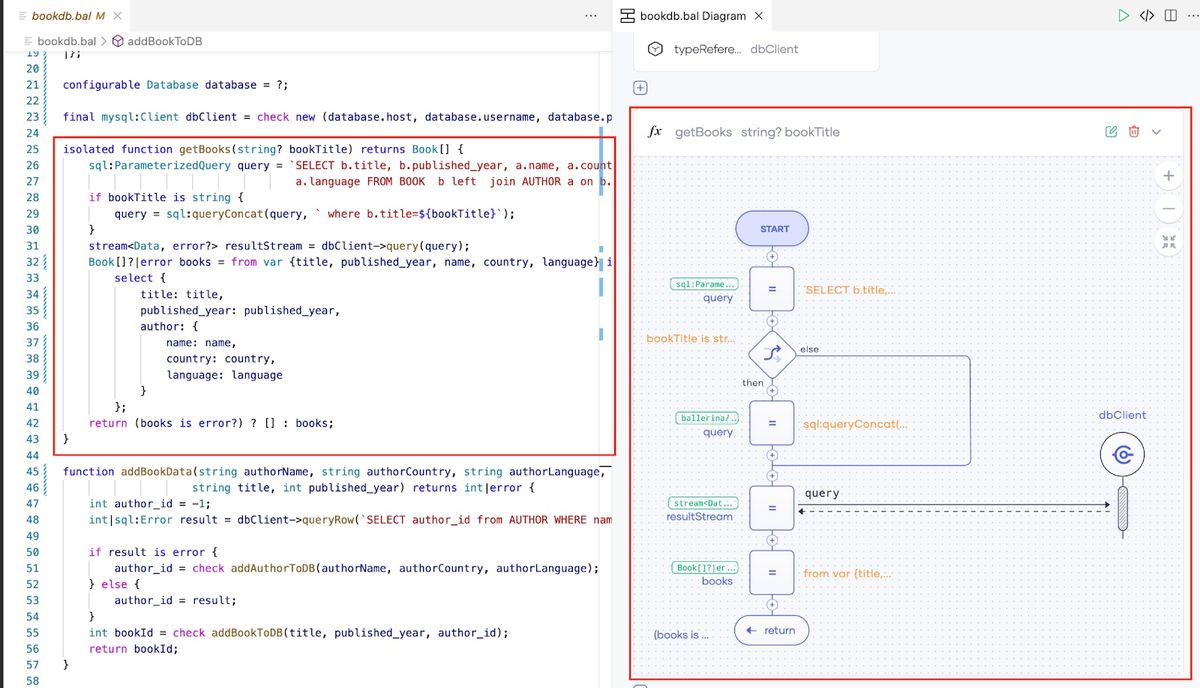Add statement with plus directly below START
Screen dimensions: 1200x688
click(x=772, y=257)
